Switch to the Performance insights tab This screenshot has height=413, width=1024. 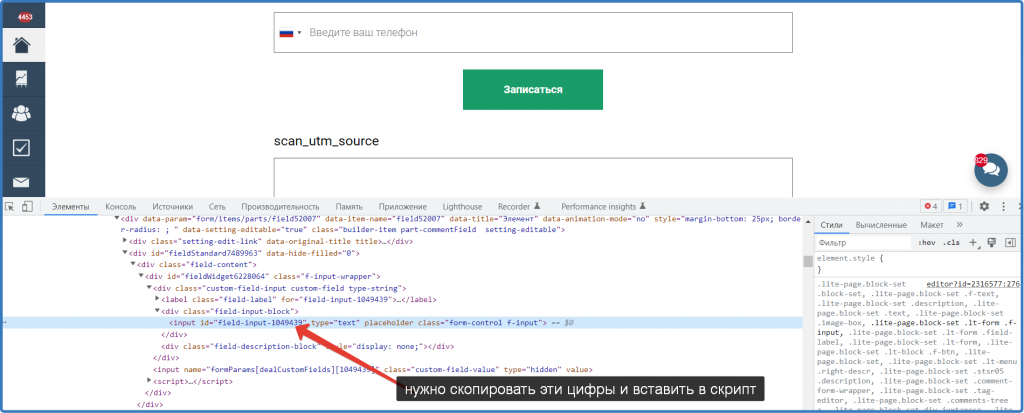(603, 206)
